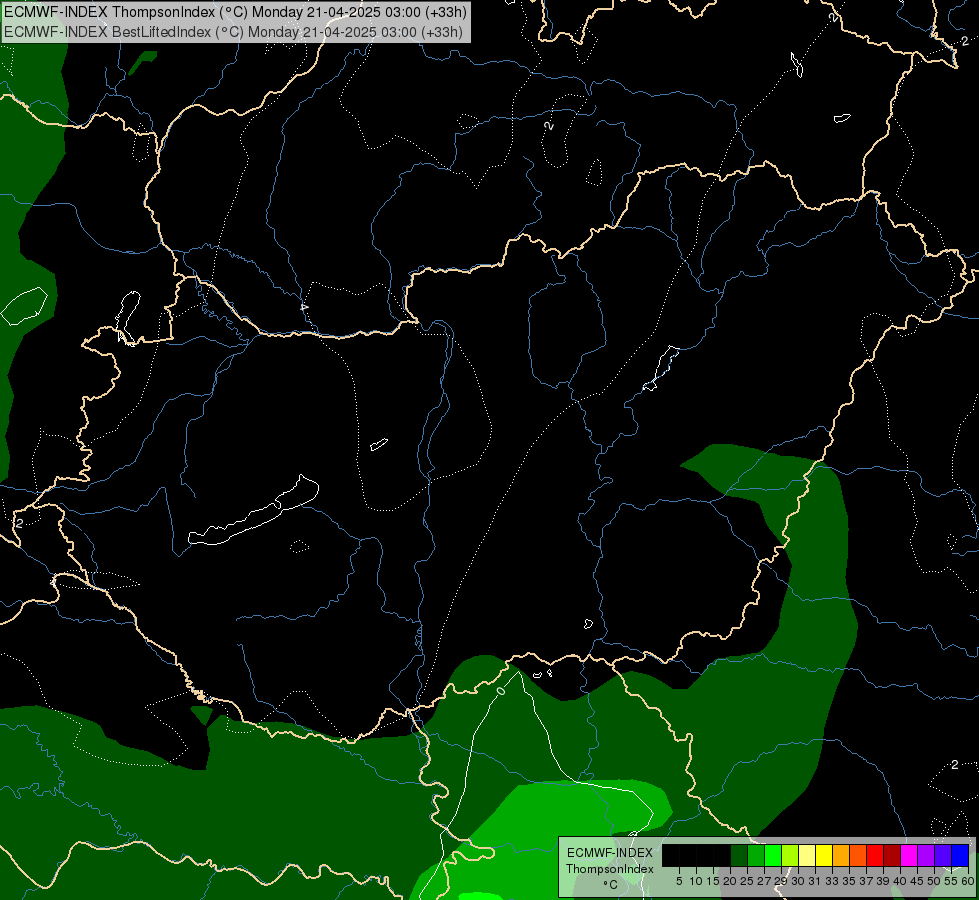Click legend tick value 10
This screenshot has height=900, width=979.
(x=696, y=881)
